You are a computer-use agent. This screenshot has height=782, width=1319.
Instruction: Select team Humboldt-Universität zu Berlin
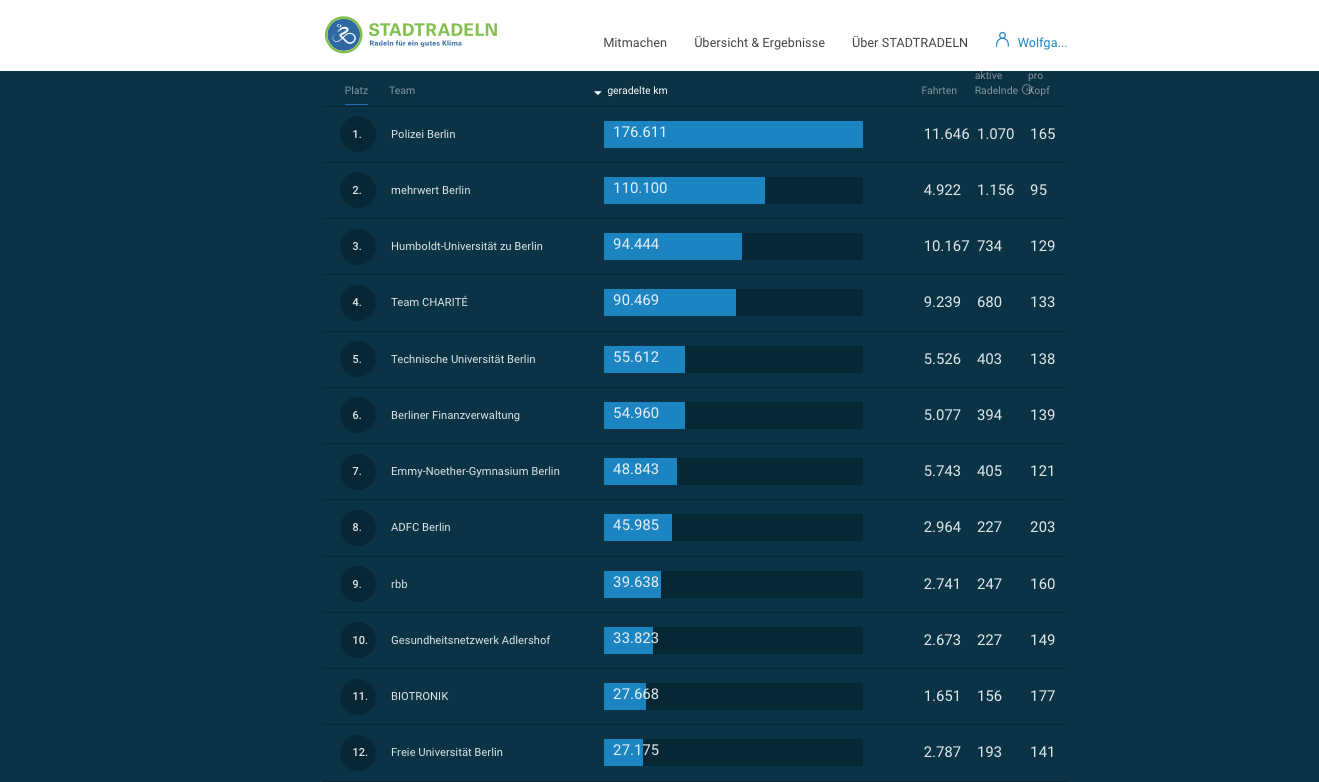(467, 246)
